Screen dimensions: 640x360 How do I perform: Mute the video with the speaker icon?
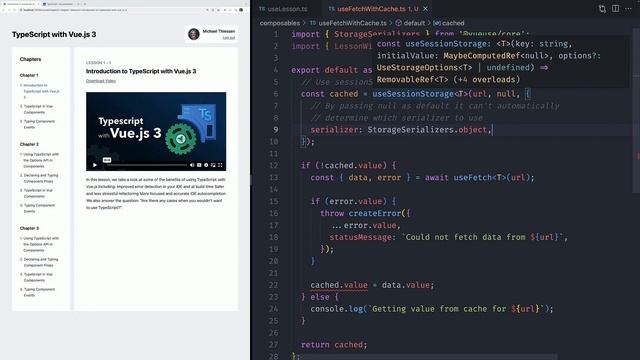(x=192, y=165)
